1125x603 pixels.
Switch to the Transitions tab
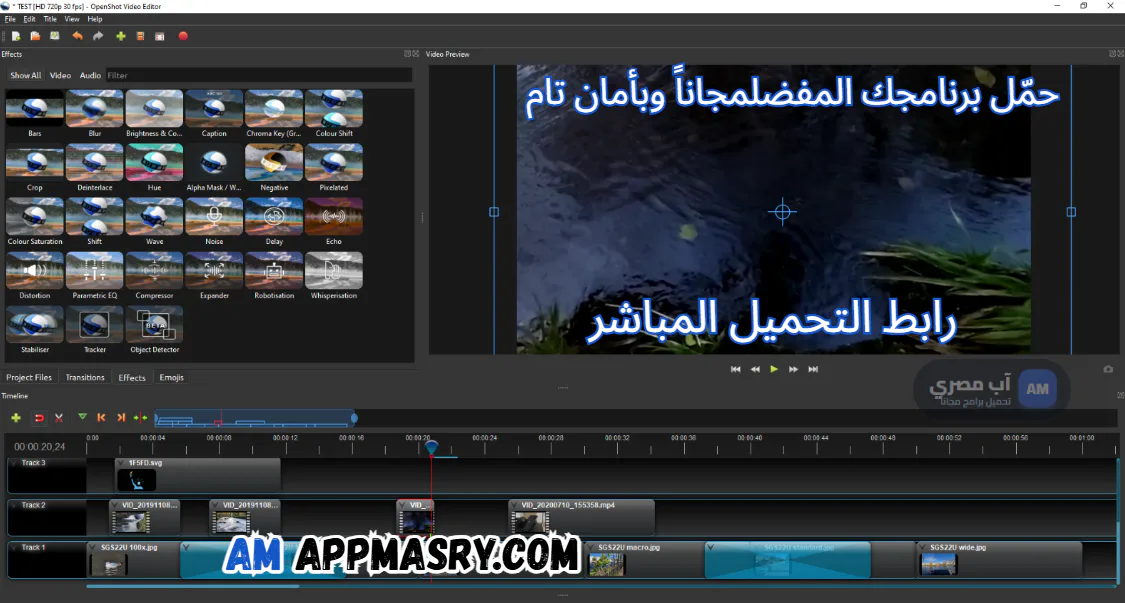[85, 378]
